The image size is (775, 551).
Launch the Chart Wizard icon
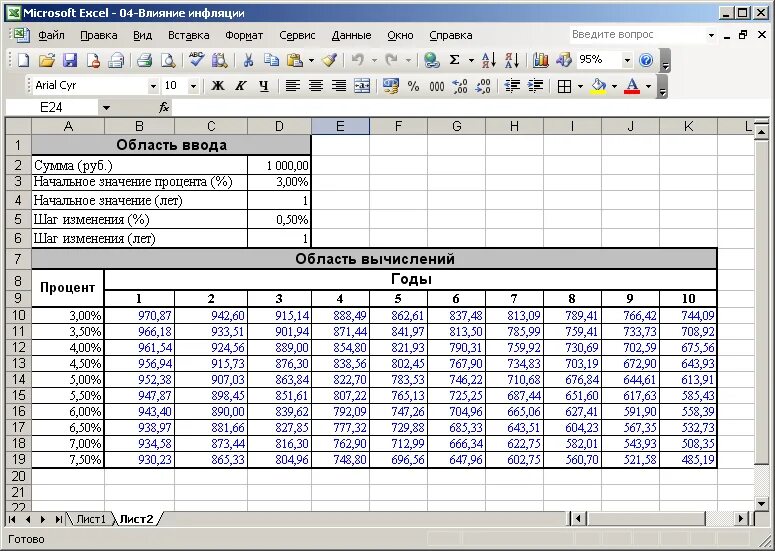tap(541, 60)
